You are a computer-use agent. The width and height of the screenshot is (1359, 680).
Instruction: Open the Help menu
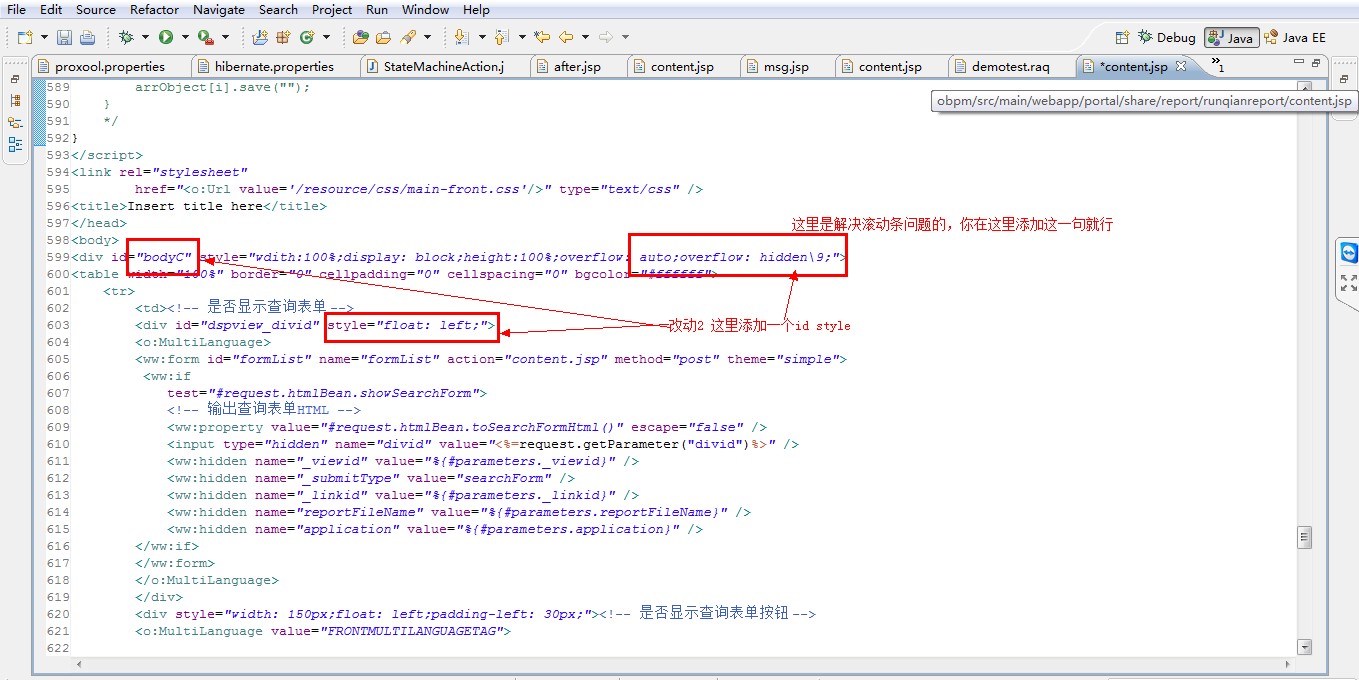(x=477, y=9)
